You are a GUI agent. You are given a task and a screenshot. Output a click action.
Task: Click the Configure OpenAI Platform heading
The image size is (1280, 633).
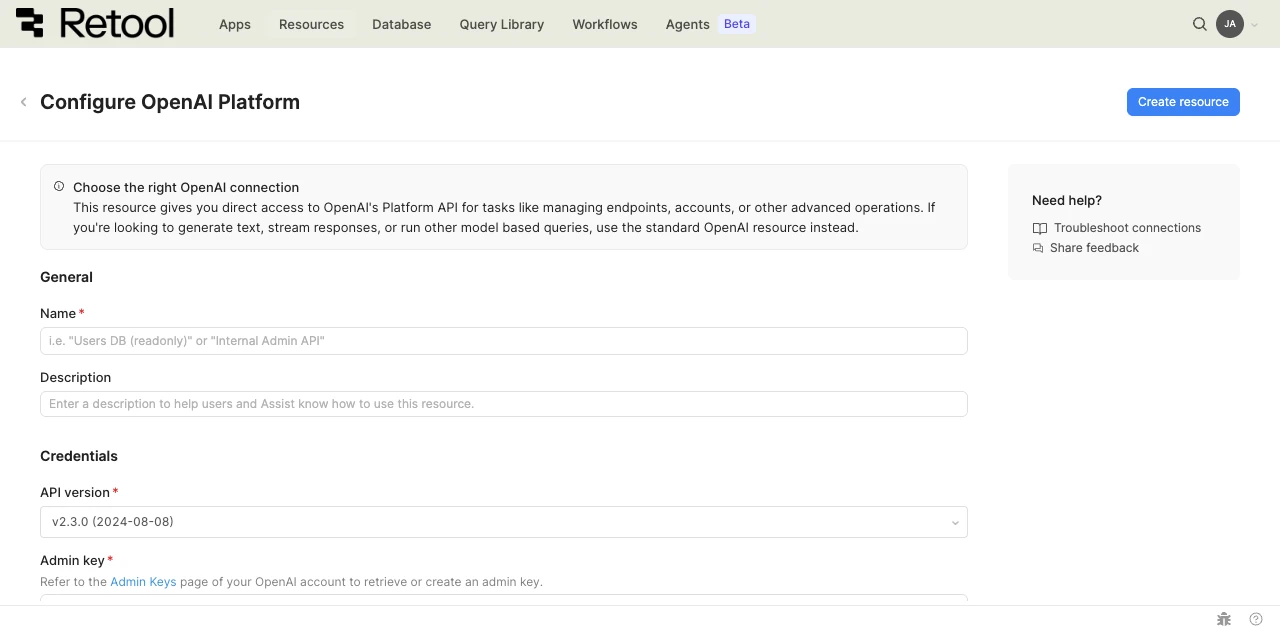[170, 102]
